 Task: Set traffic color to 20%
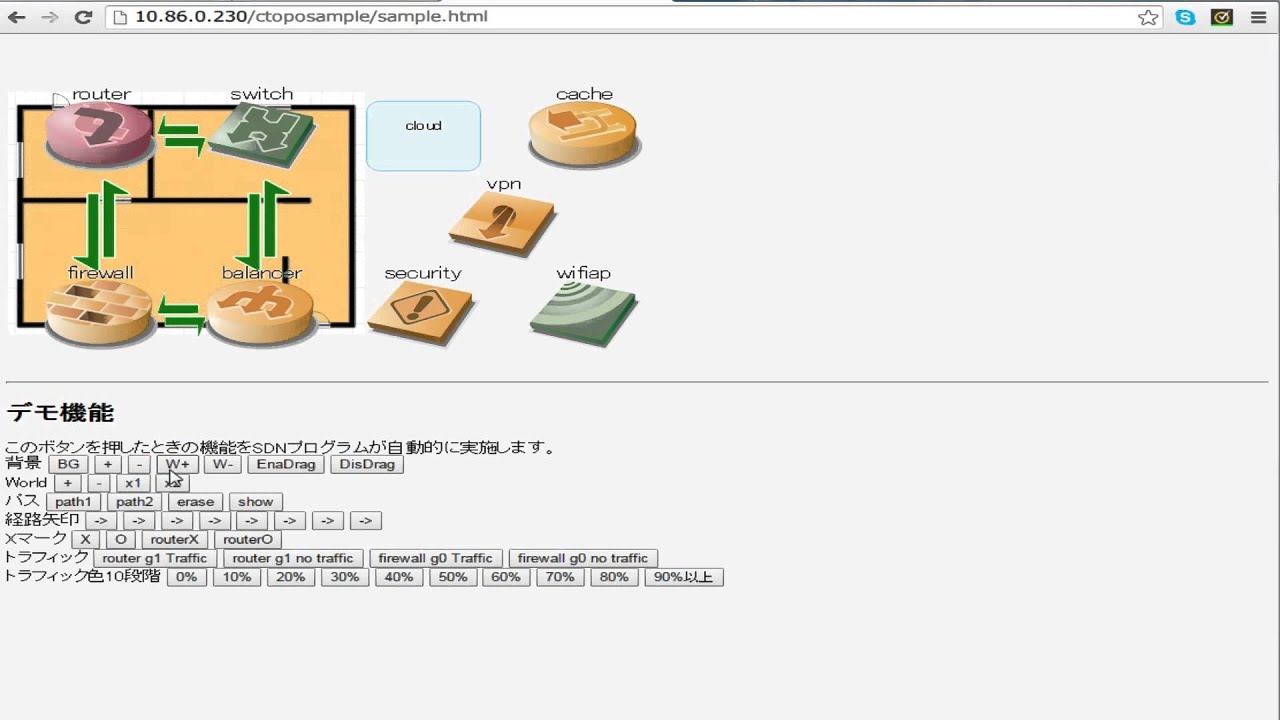291,577
